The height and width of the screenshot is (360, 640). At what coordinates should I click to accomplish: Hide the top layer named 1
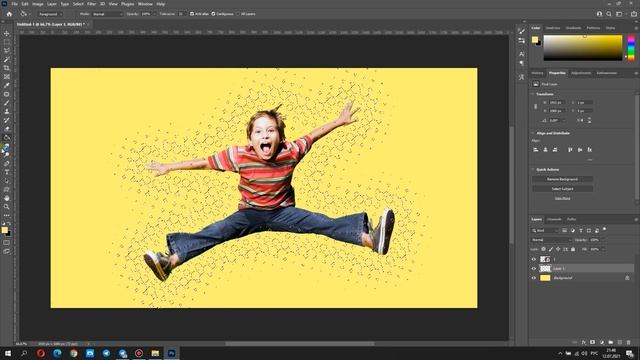(533, 259)
